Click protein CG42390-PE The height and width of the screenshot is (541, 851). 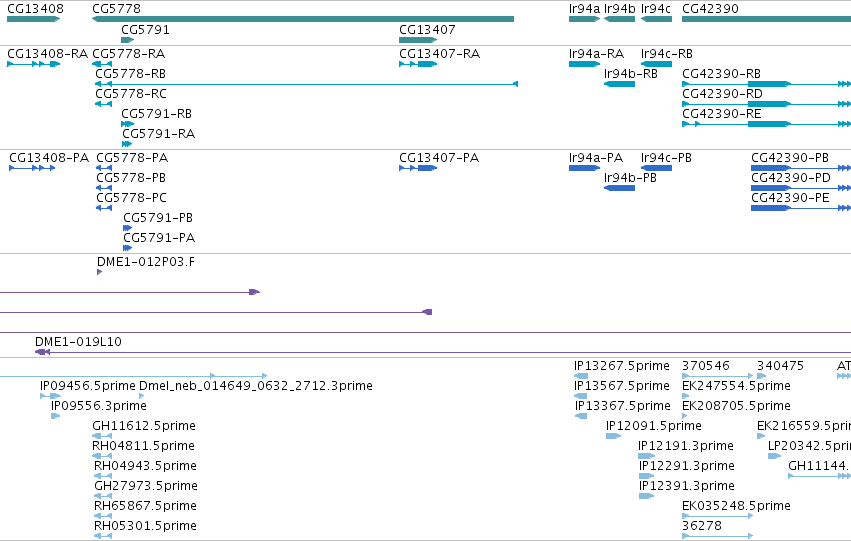790,198
